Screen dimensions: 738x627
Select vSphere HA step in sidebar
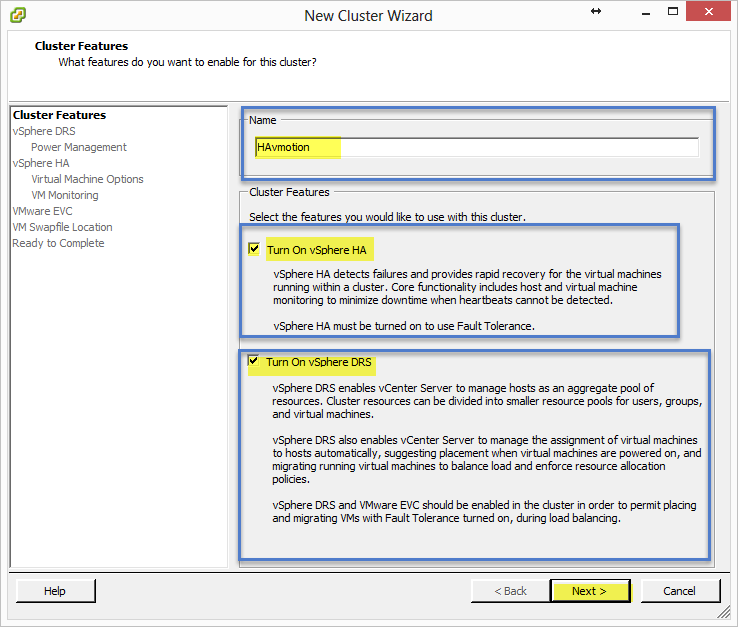click(x=41, y=163)
